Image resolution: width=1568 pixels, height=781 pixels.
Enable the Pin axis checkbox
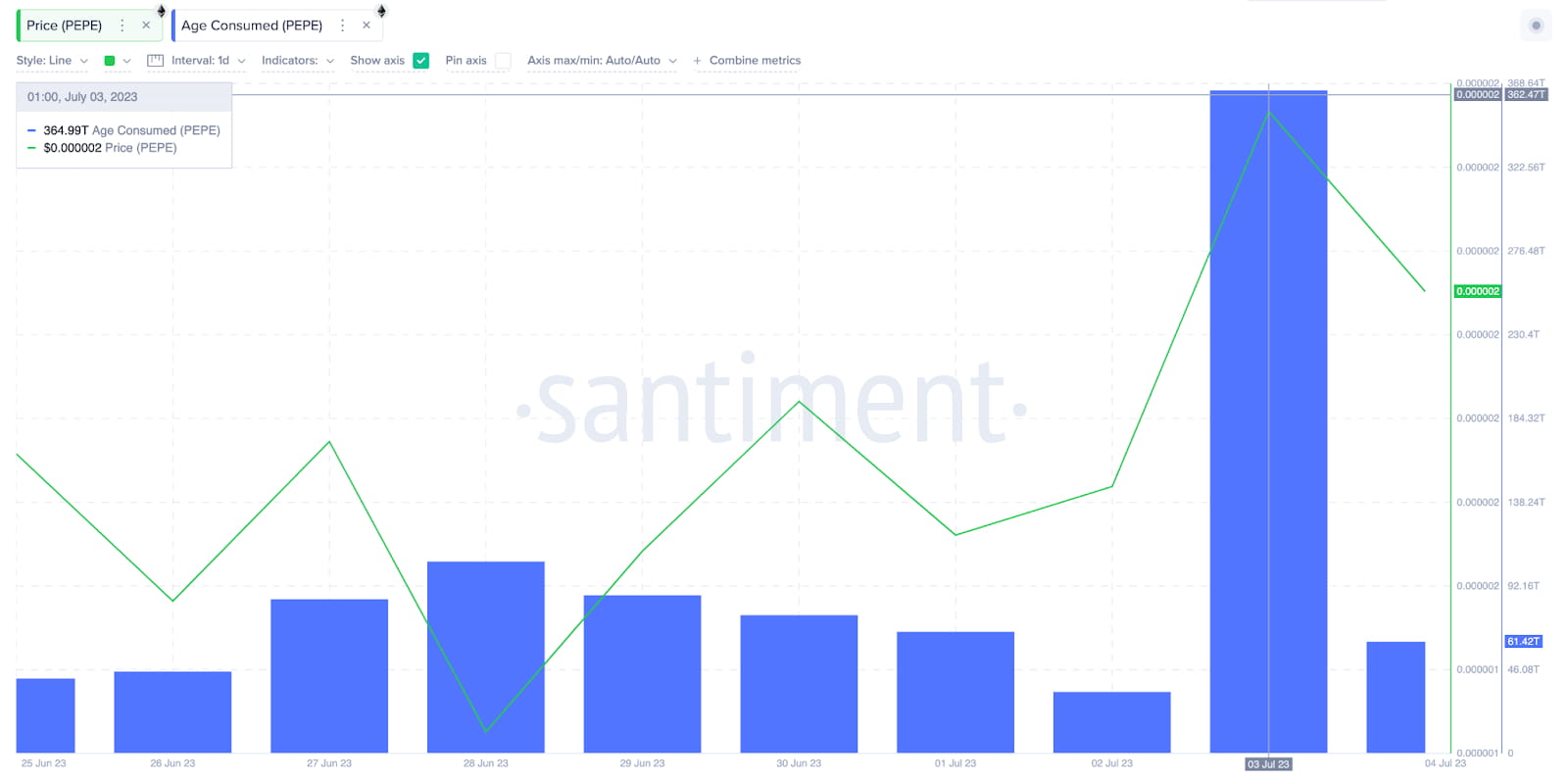tap(503, 61)
